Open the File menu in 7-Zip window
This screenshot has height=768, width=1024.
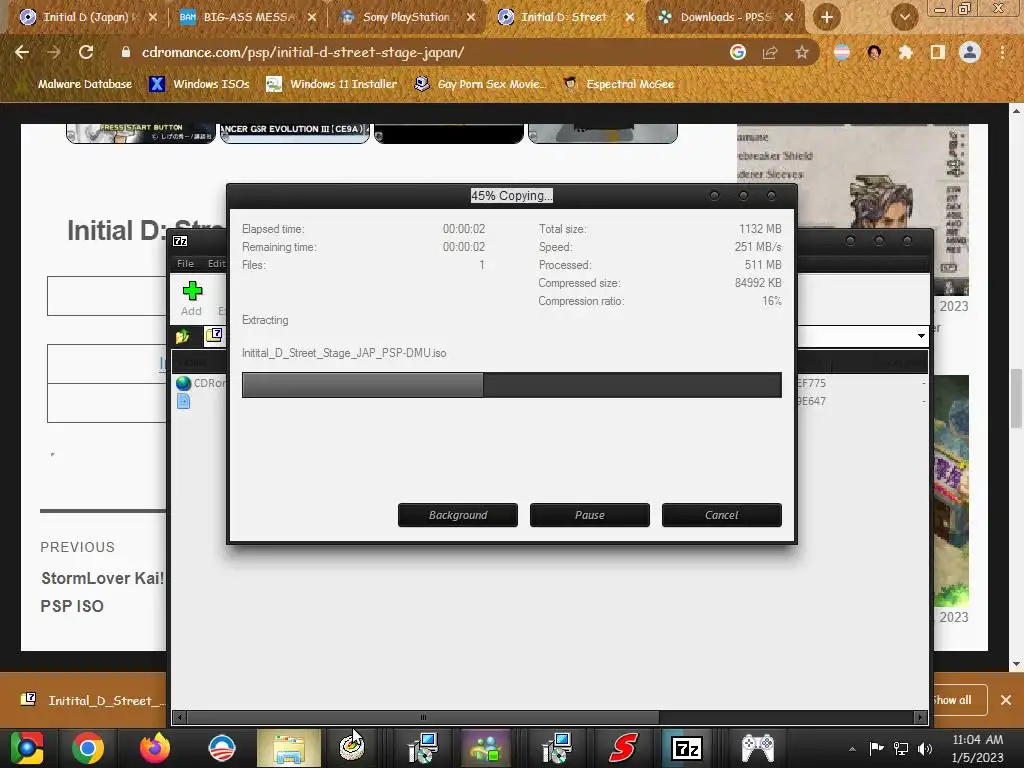[185, 263]
